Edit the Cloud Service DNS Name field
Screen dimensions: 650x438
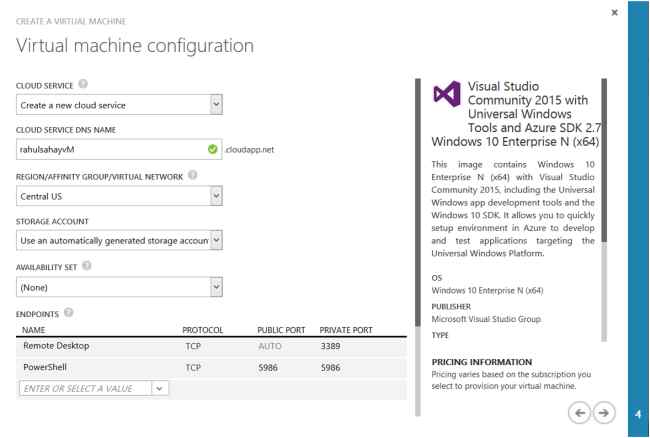119,149
